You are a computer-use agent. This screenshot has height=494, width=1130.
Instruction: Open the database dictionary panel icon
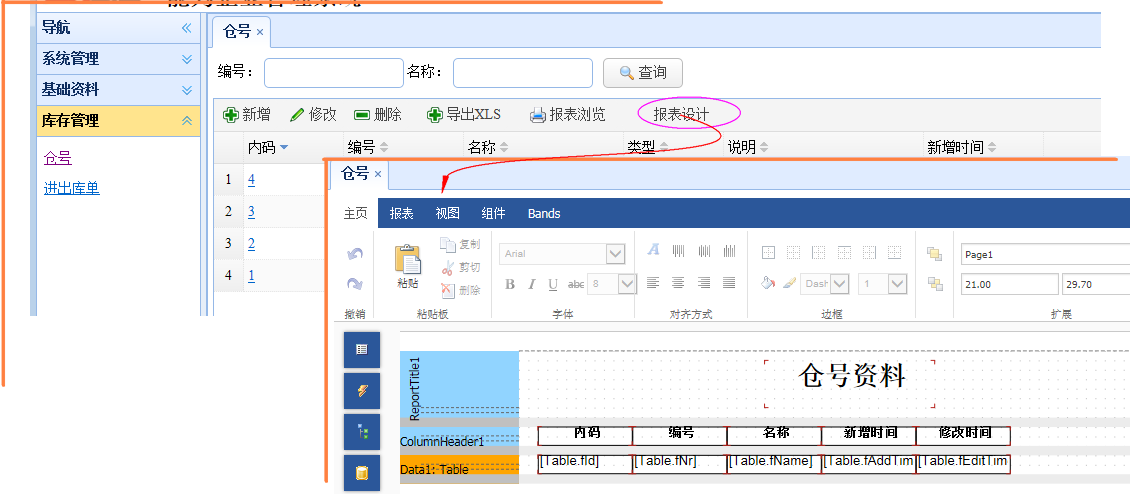click(362, 473)
